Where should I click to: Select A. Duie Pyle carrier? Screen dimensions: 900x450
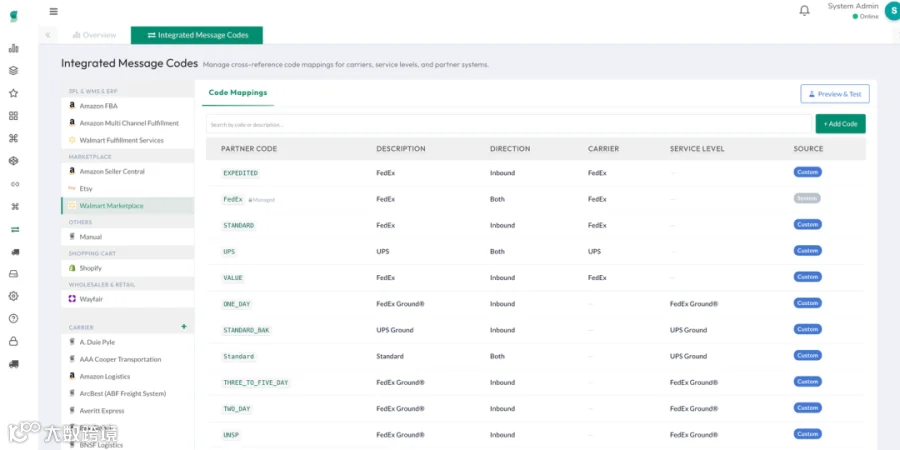(x=127, y=342)
